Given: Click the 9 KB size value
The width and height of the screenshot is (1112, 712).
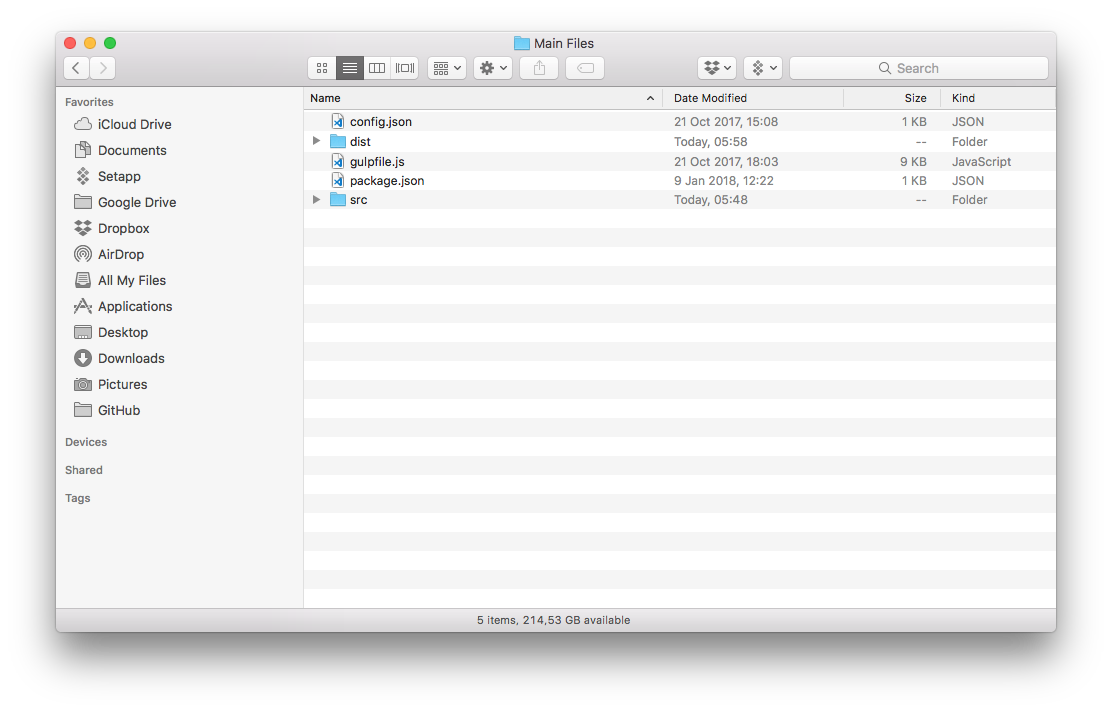Looking at the screenshot, I should (913, 162).
